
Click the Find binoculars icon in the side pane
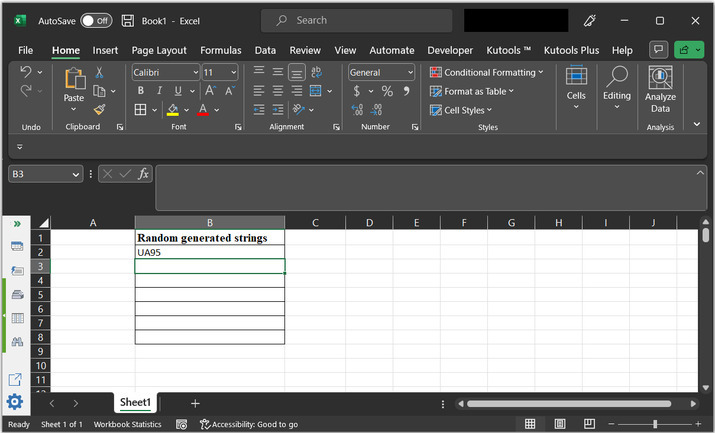click(16, 342)
